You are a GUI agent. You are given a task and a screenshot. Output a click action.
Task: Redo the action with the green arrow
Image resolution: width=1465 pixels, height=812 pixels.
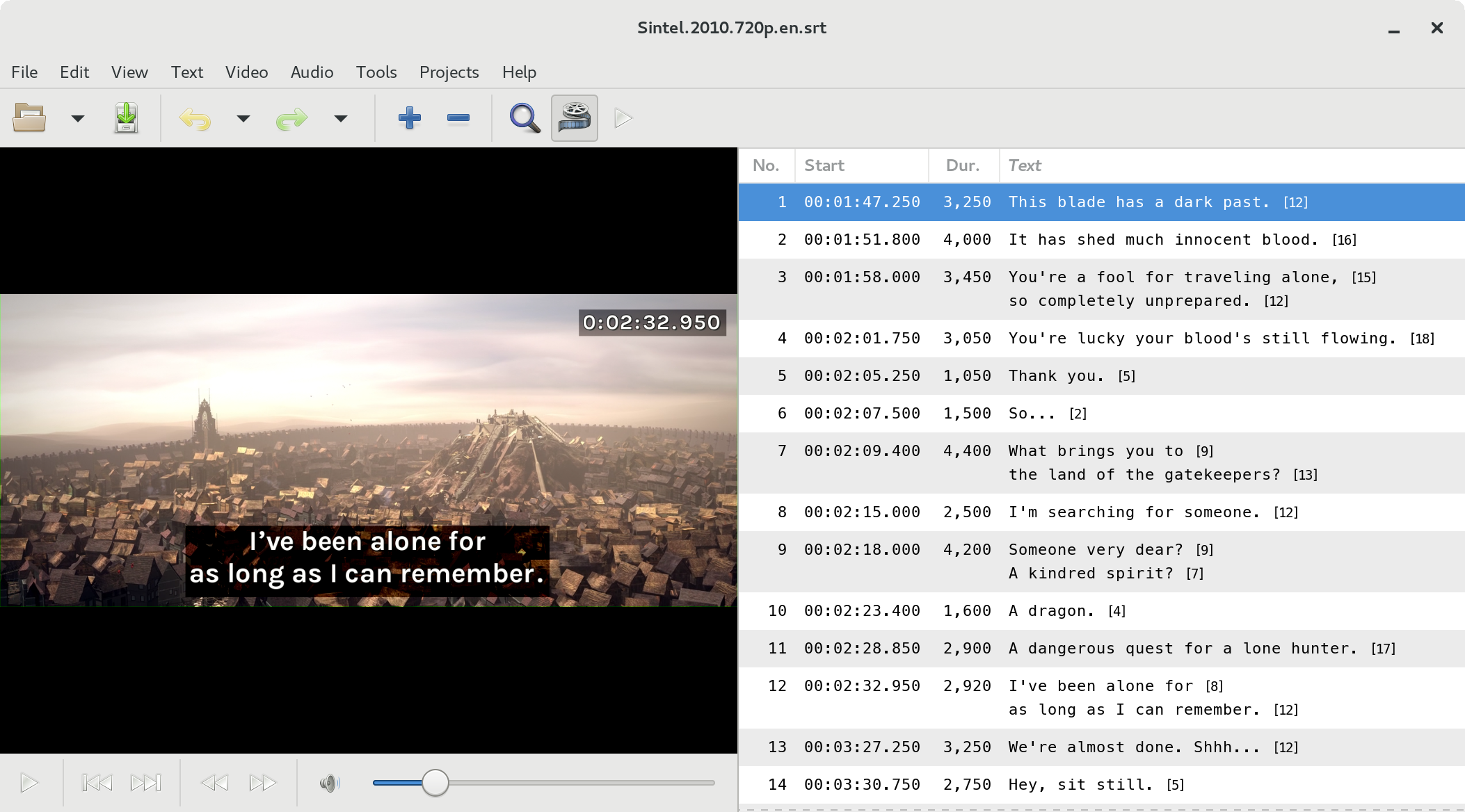(291, 118)
